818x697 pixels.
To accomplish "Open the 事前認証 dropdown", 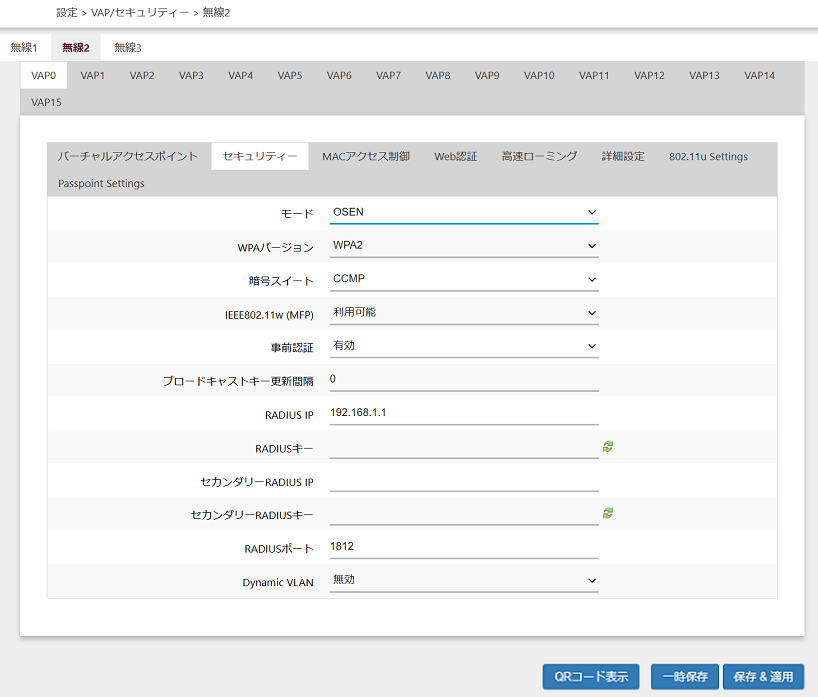I will (x=463, y=346).
